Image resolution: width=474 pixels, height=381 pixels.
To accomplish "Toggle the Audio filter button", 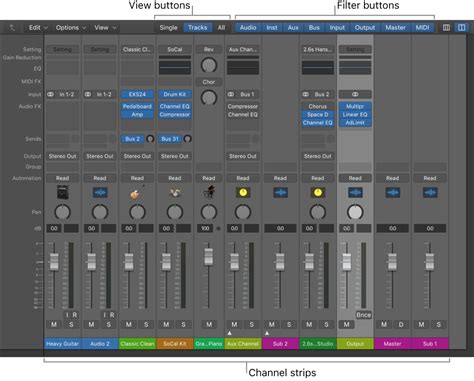I will pos(248,28).
